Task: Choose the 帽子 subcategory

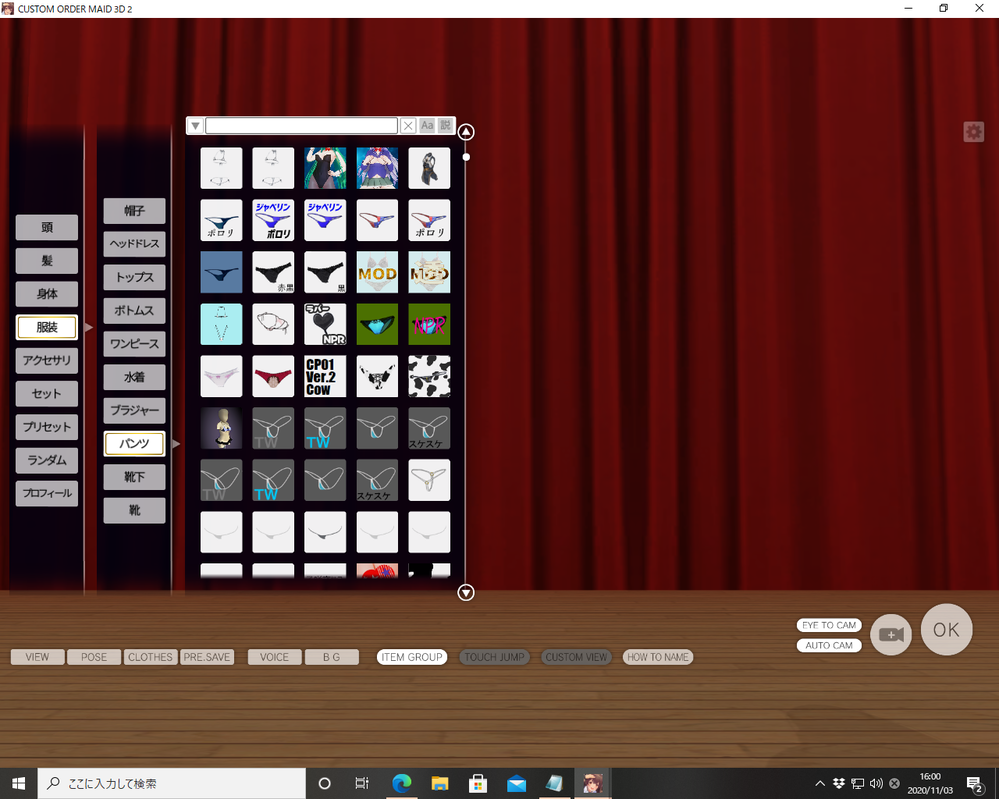Action: click(x=134, y=211)
